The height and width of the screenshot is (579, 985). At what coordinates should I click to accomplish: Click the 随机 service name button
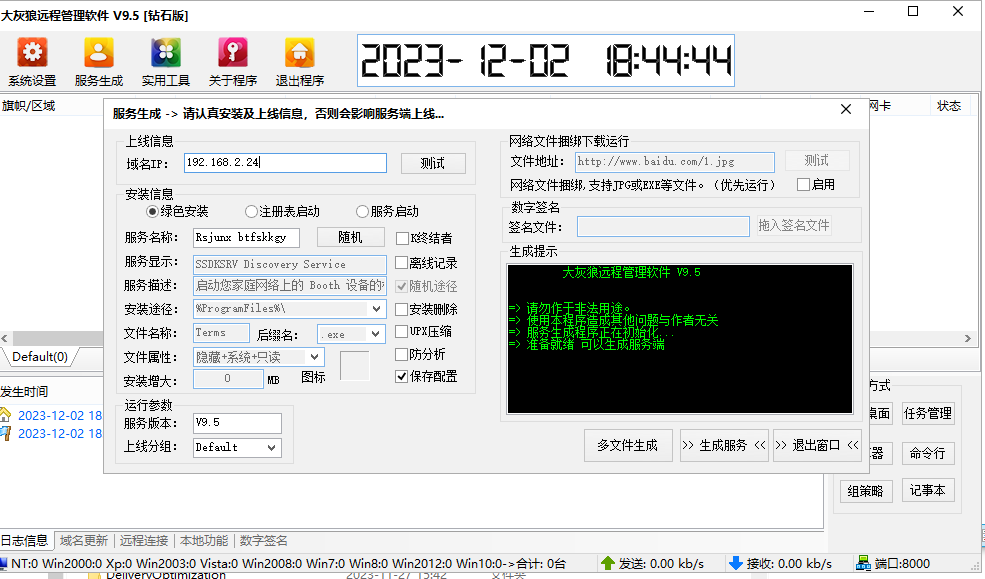(351, 237)
